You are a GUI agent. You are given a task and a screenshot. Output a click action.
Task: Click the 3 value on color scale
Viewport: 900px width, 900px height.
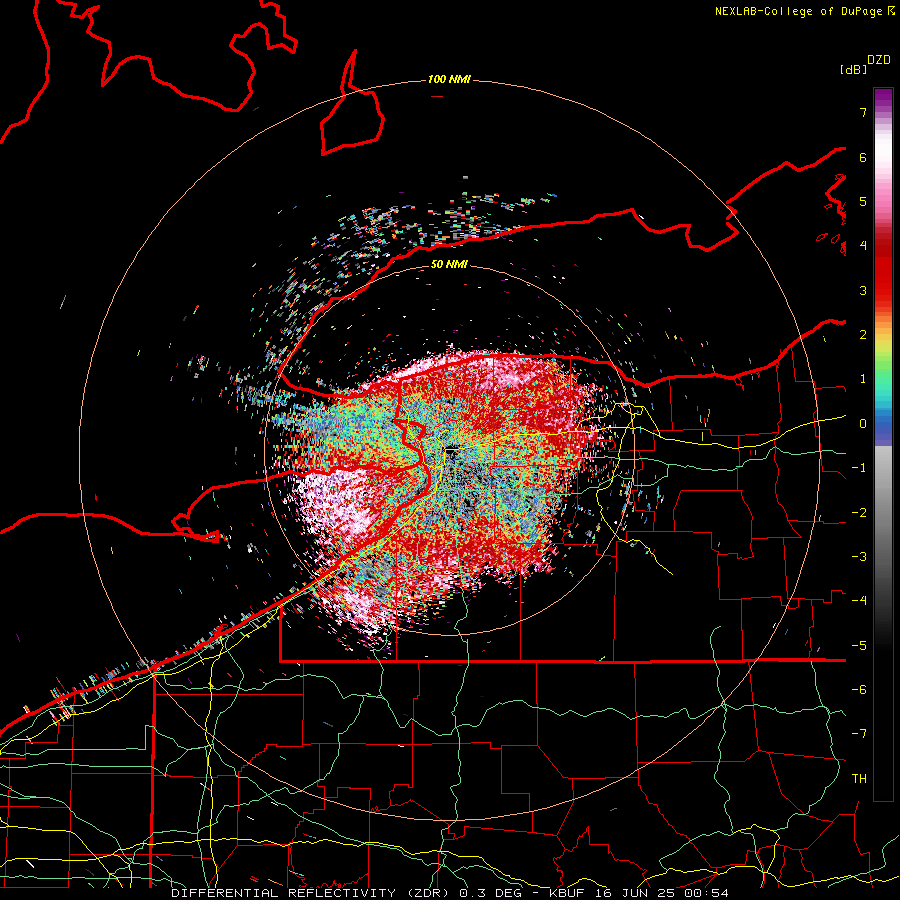click(x=863, y=290)
